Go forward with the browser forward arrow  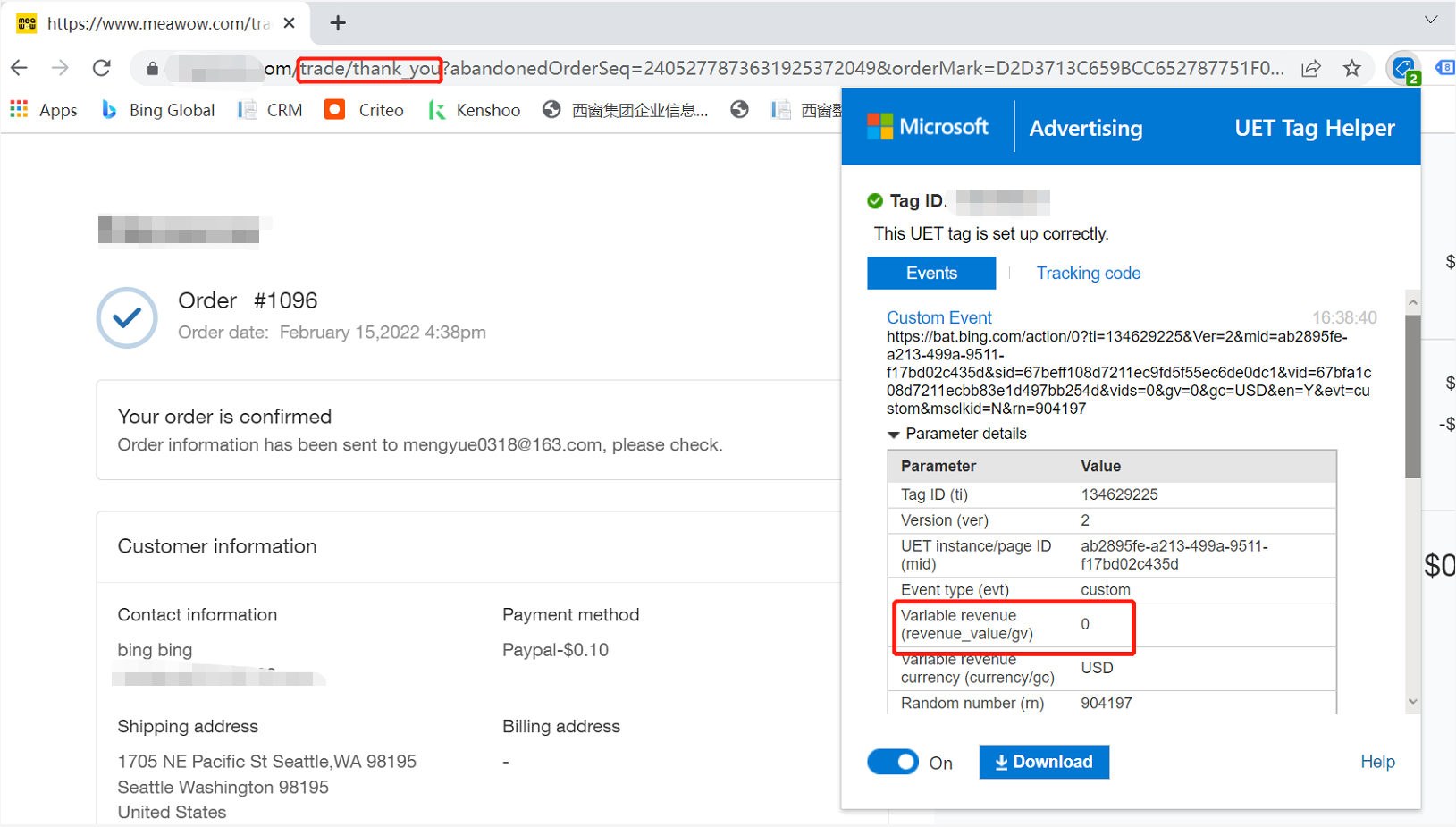(60, 68)
